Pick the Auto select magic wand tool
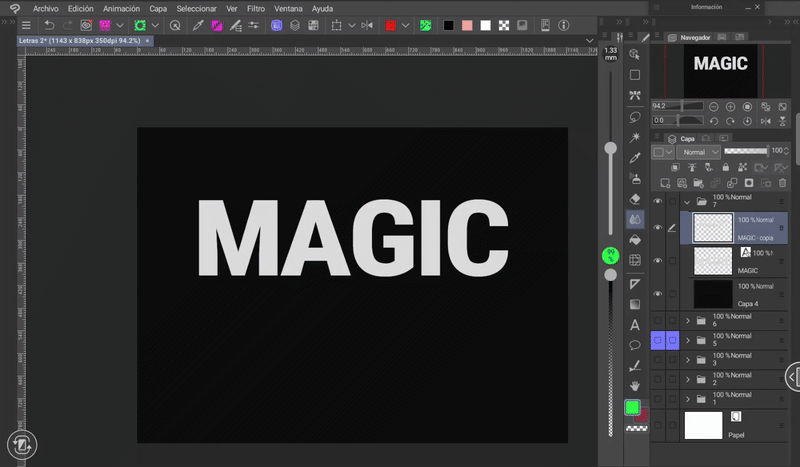Image resolution: width=800 pixels, height=467 pixels. point(634,137)
